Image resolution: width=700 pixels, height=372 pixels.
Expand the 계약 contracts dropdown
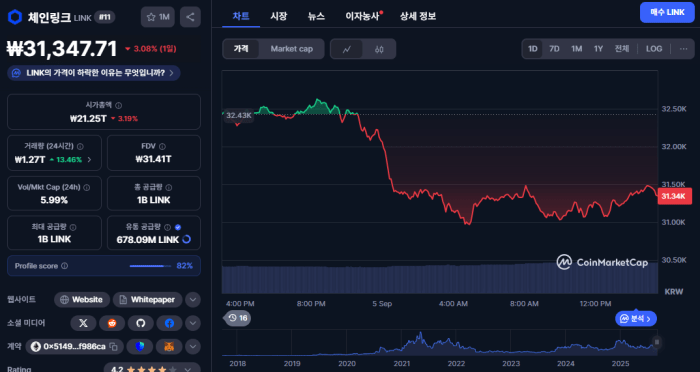point(193,347)
